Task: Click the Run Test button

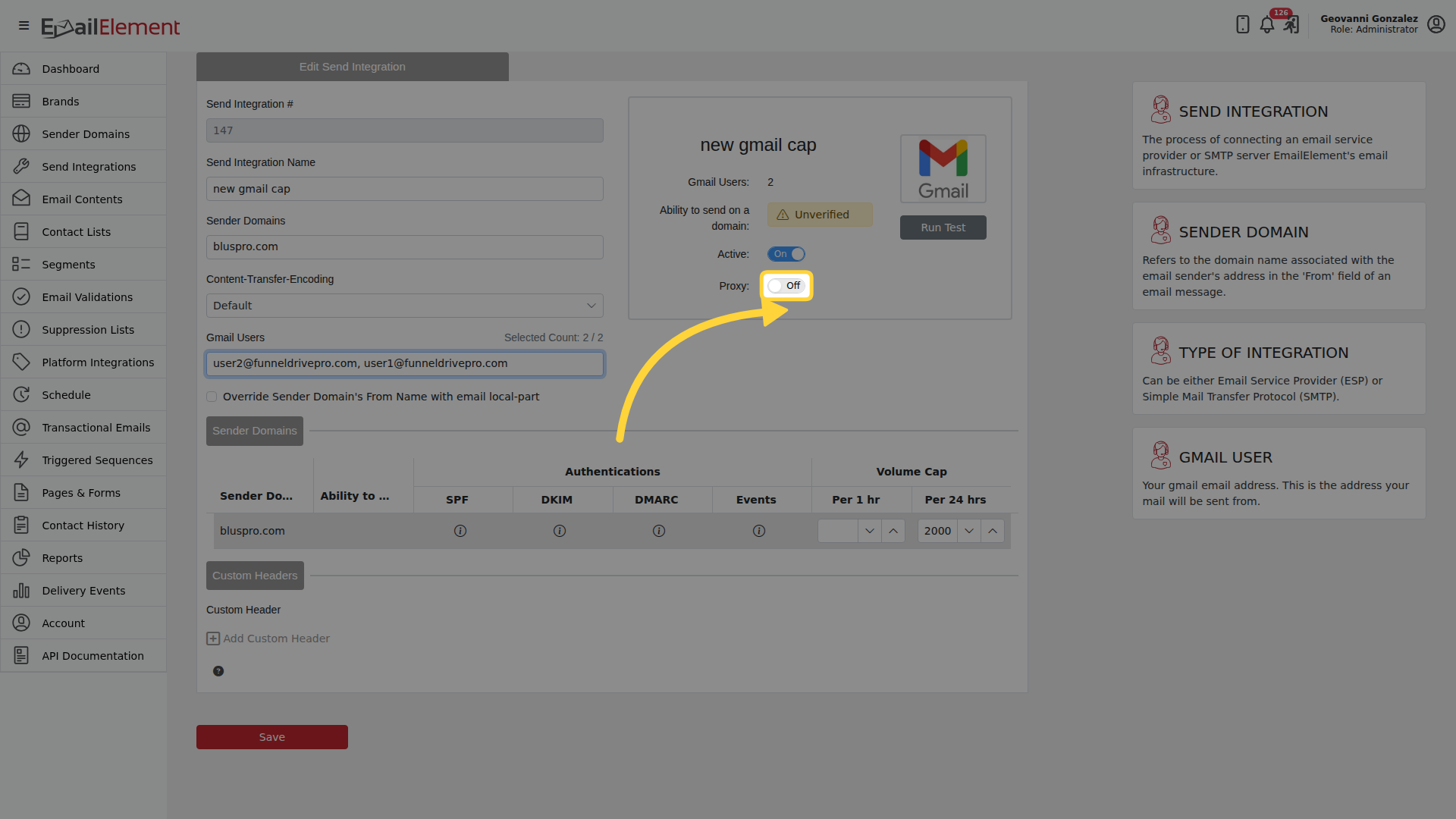Action: [x=943, y=227]
